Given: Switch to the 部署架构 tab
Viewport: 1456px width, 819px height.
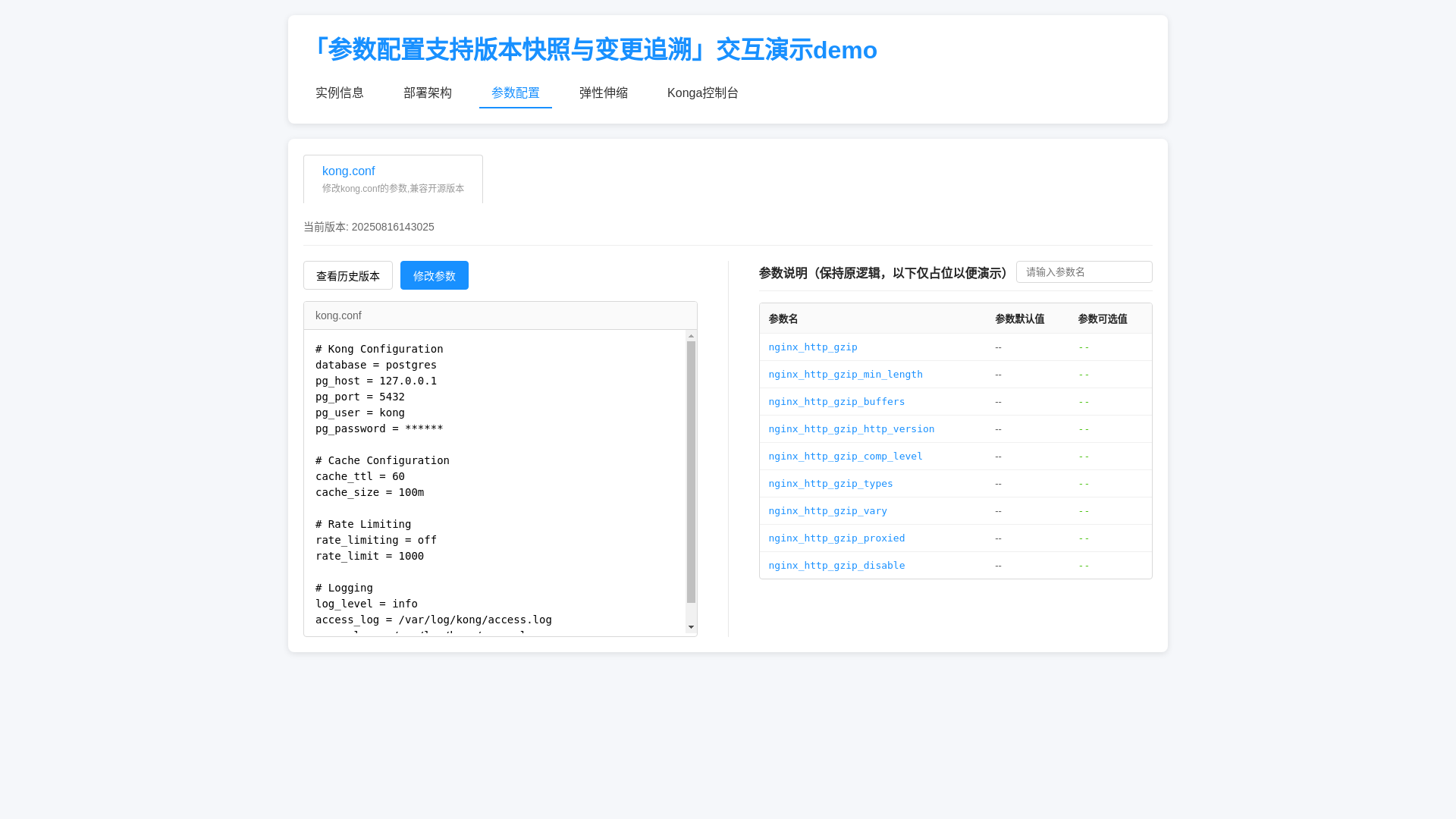Looking at the screenshot, I should coord(427,93).
